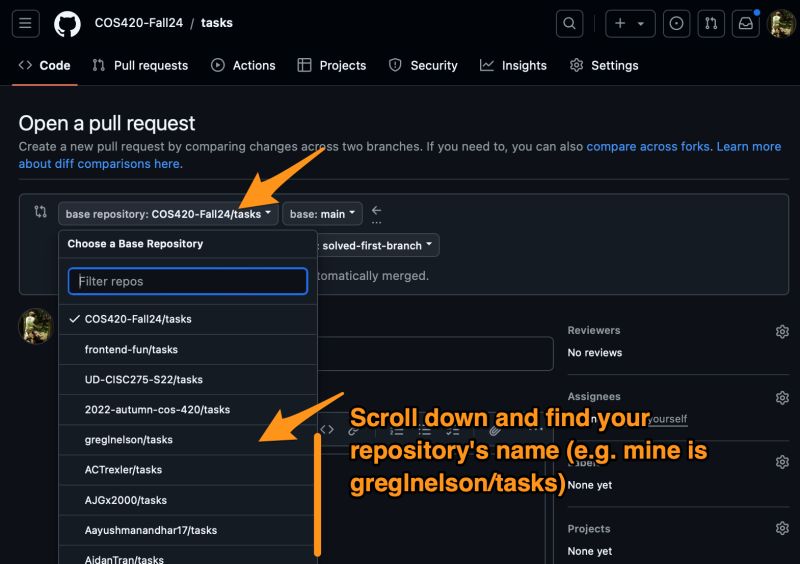The image size is (800, 564).
Task: Click the plus create-new icon
Action: pyautogui.click(x=620, y=23)
